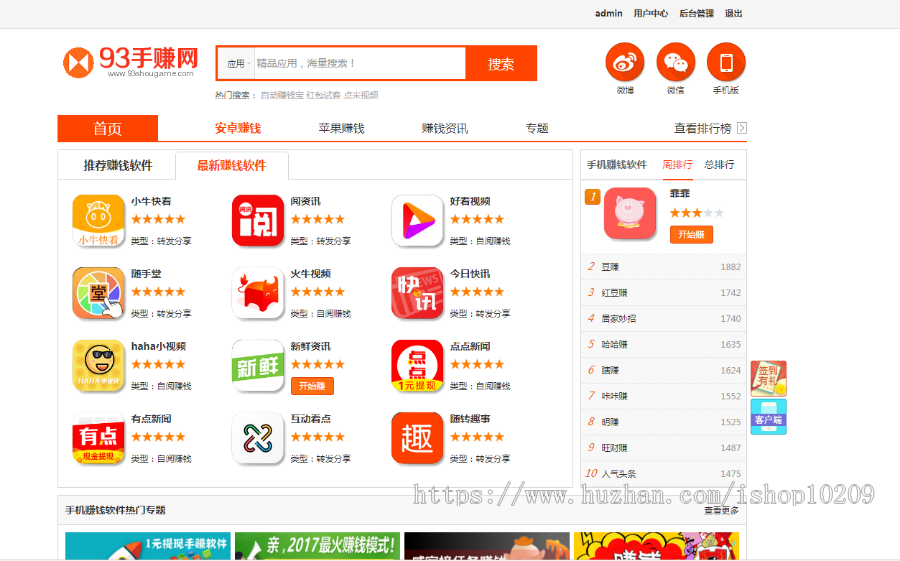900x561 pixels.
Task: Open the 微信 WeChat icon
Action: pyautogui.click(x=676, y=63)
